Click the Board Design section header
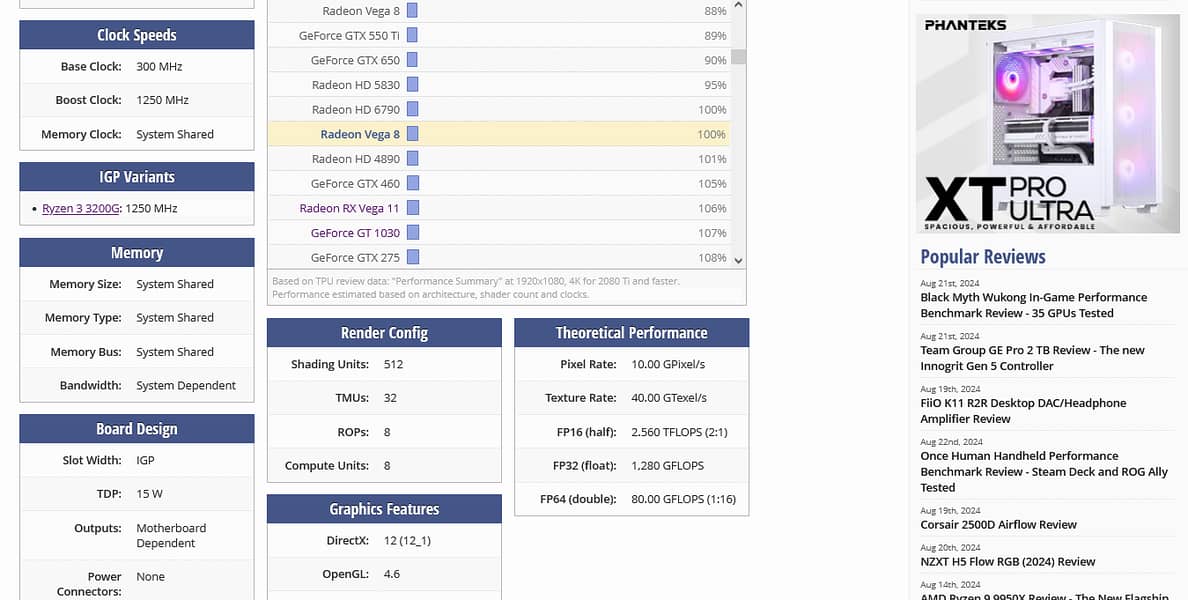This screenshot has height=600, width=1188. tap(136, 429)
